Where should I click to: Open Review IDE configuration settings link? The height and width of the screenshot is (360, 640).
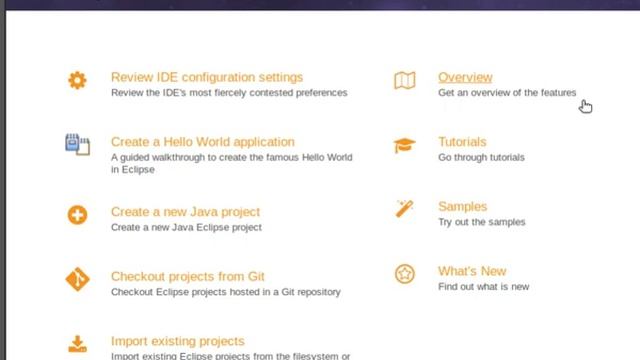[x=207, y=77]
